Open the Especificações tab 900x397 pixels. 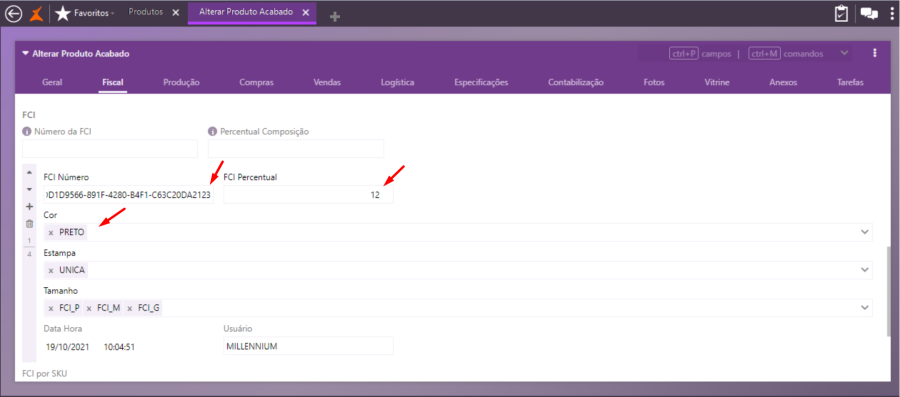pyautogui.click(x=481, y=82)
